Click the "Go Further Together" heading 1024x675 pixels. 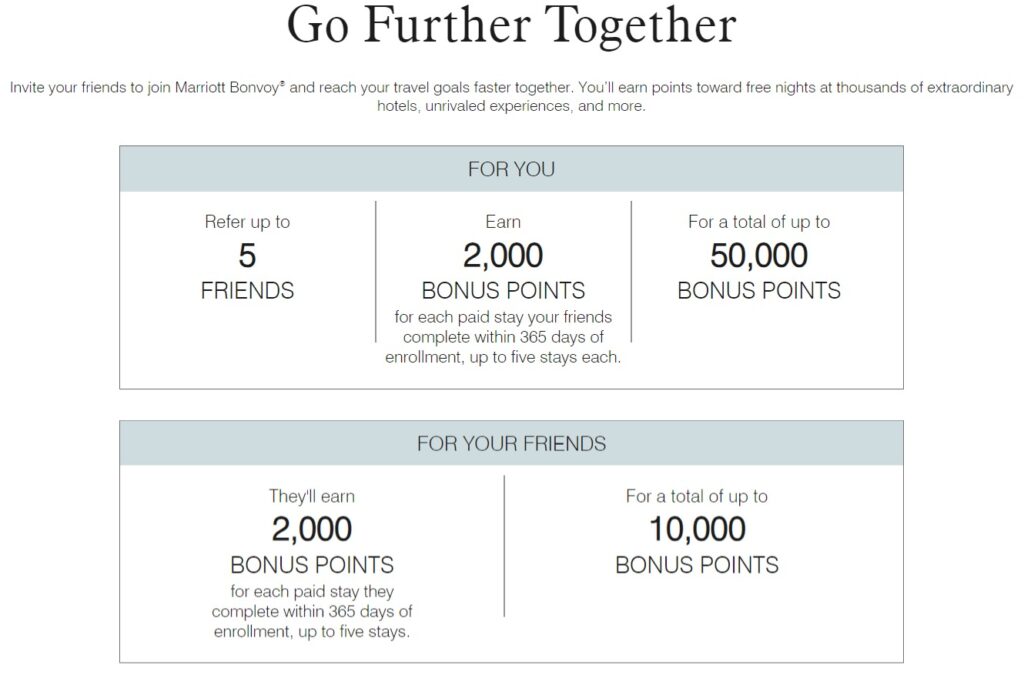pos(511,28)
